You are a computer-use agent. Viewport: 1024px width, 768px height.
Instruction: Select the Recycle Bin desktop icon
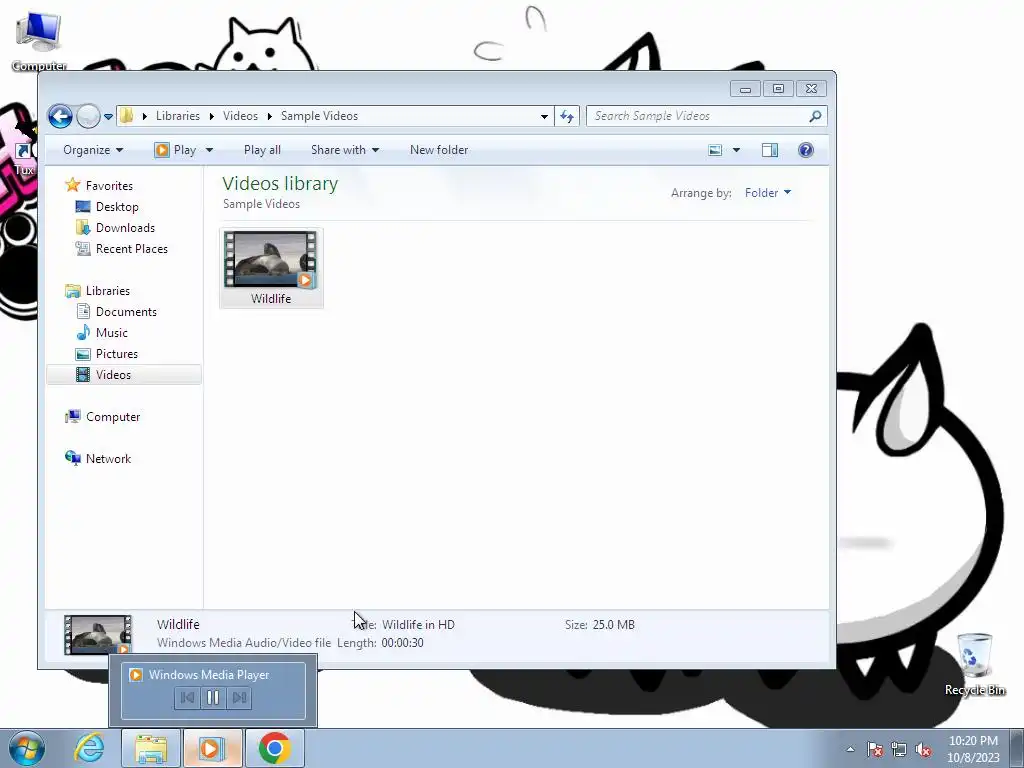coord(975,664)
